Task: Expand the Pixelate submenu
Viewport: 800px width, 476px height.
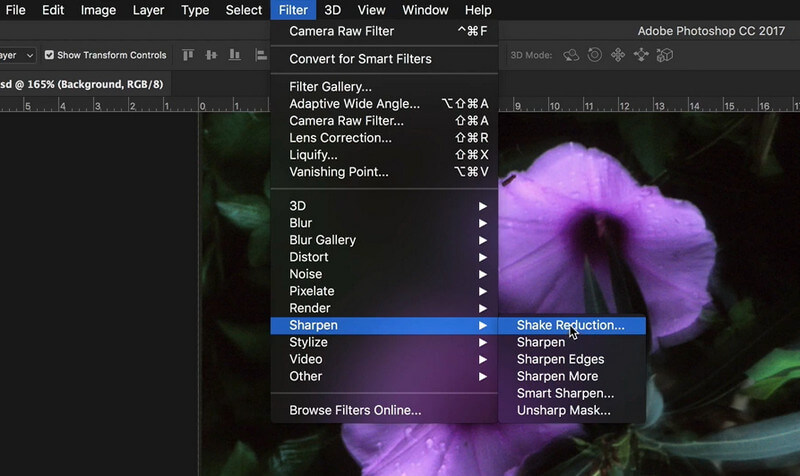Action: coord(384,291)
